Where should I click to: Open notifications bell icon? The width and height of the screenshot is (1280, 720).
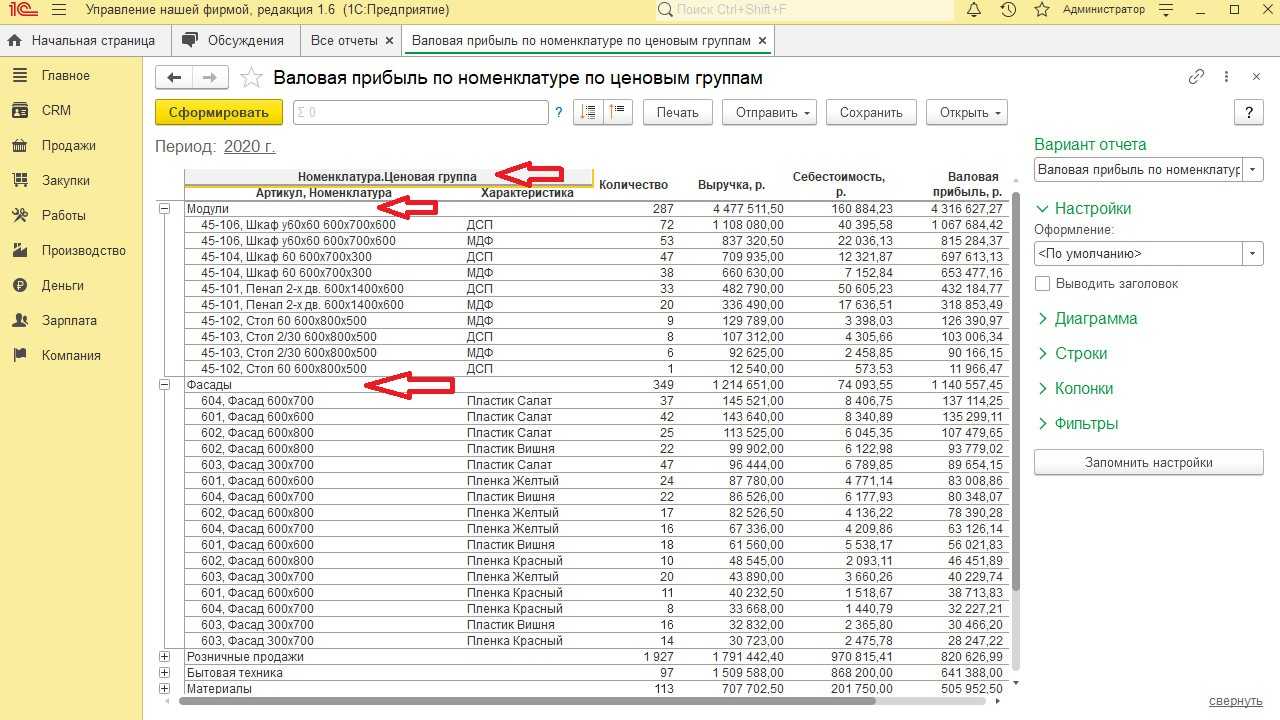[x=974, y=10]
